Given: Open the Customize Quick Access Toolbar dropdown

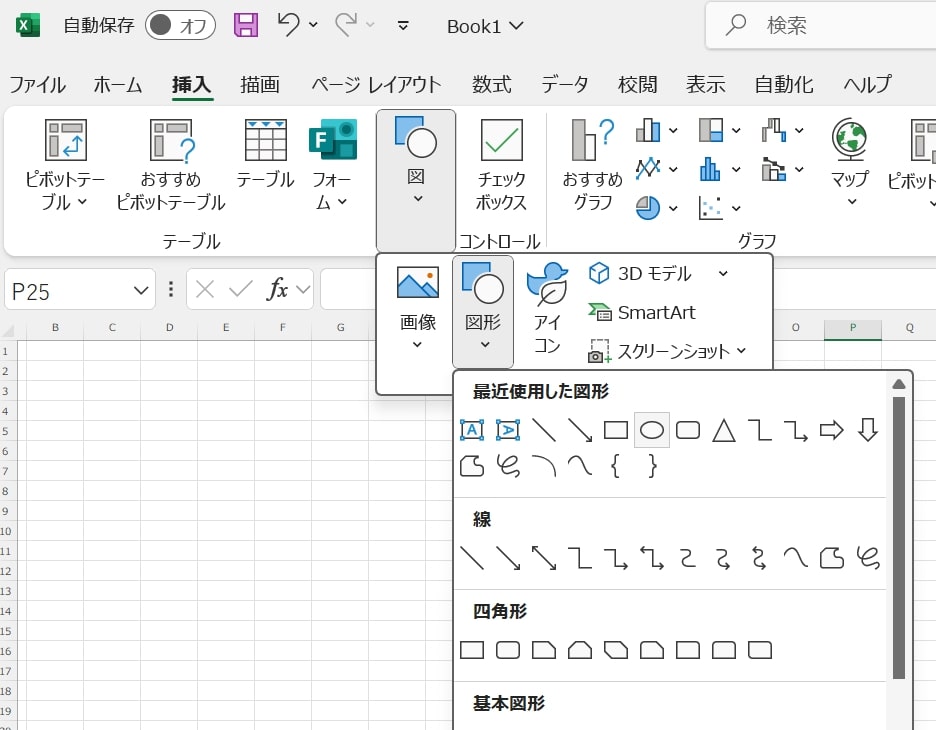Looking at the screenshot, I should point(404,26).
